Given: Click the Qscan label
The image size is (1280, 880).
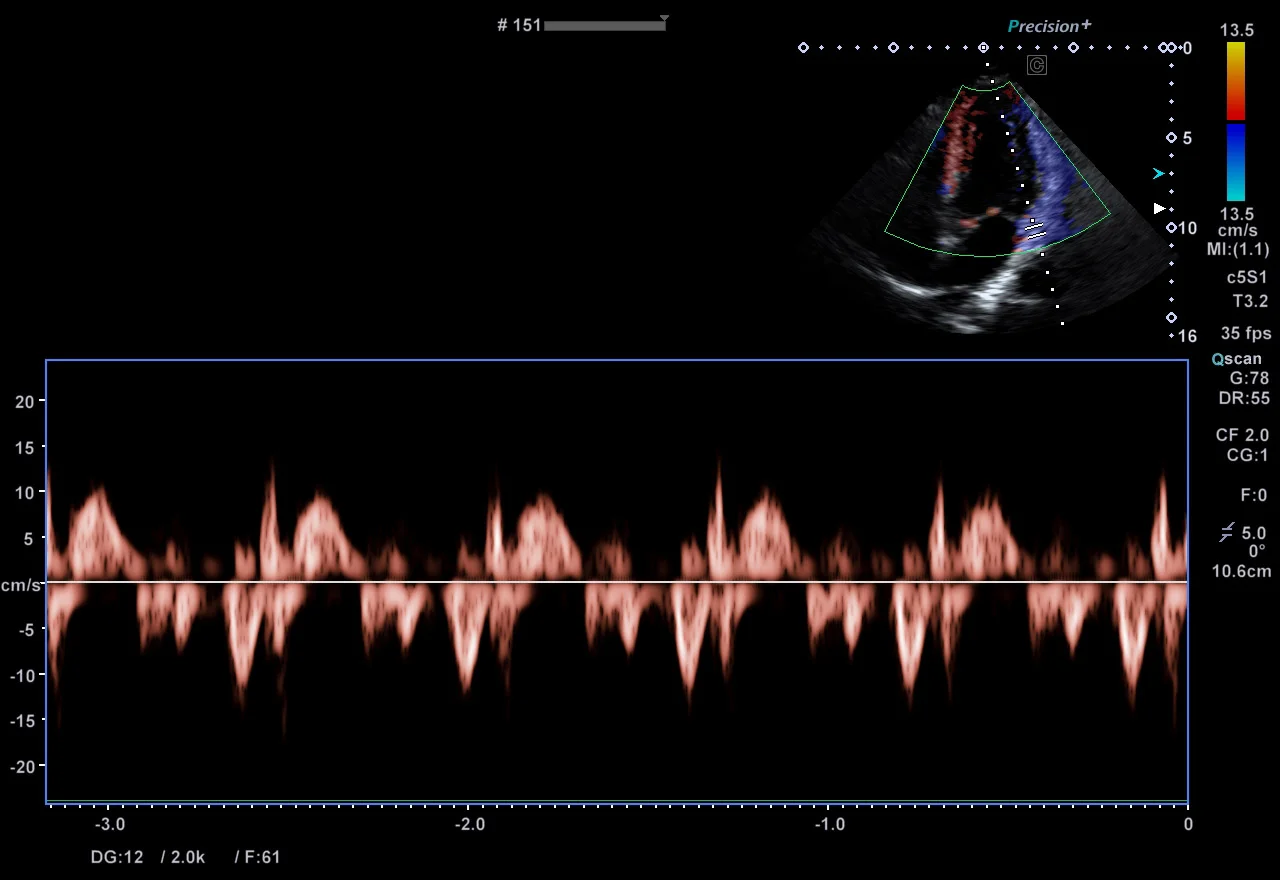Looking at the screenshot, I should (1237, 359).
